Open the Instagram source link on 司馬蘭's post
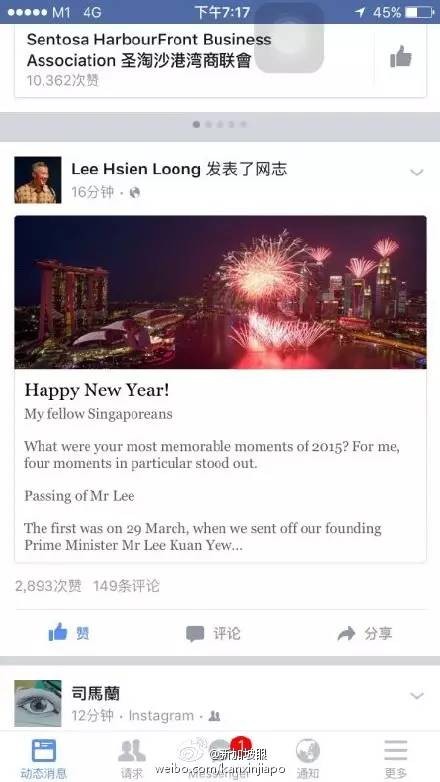This screenshot has width=440, height=782. tap(161, 716)
